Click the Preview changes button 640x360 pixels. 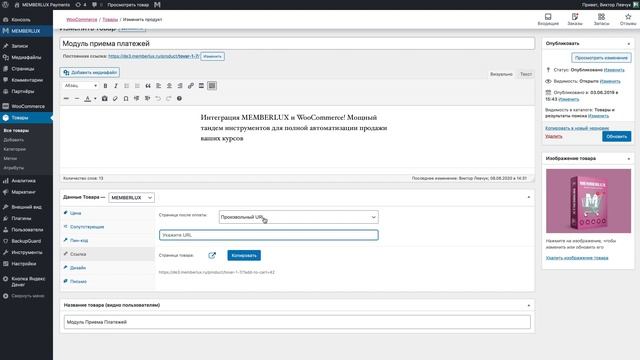pos(601,58)
